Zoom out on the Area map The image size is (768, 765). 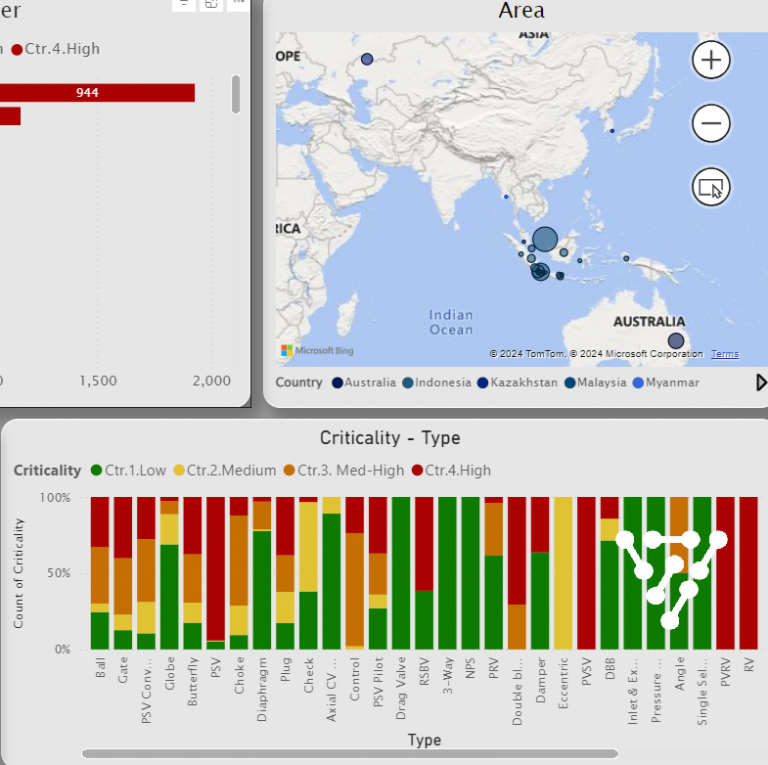click(x=711, y=124)
